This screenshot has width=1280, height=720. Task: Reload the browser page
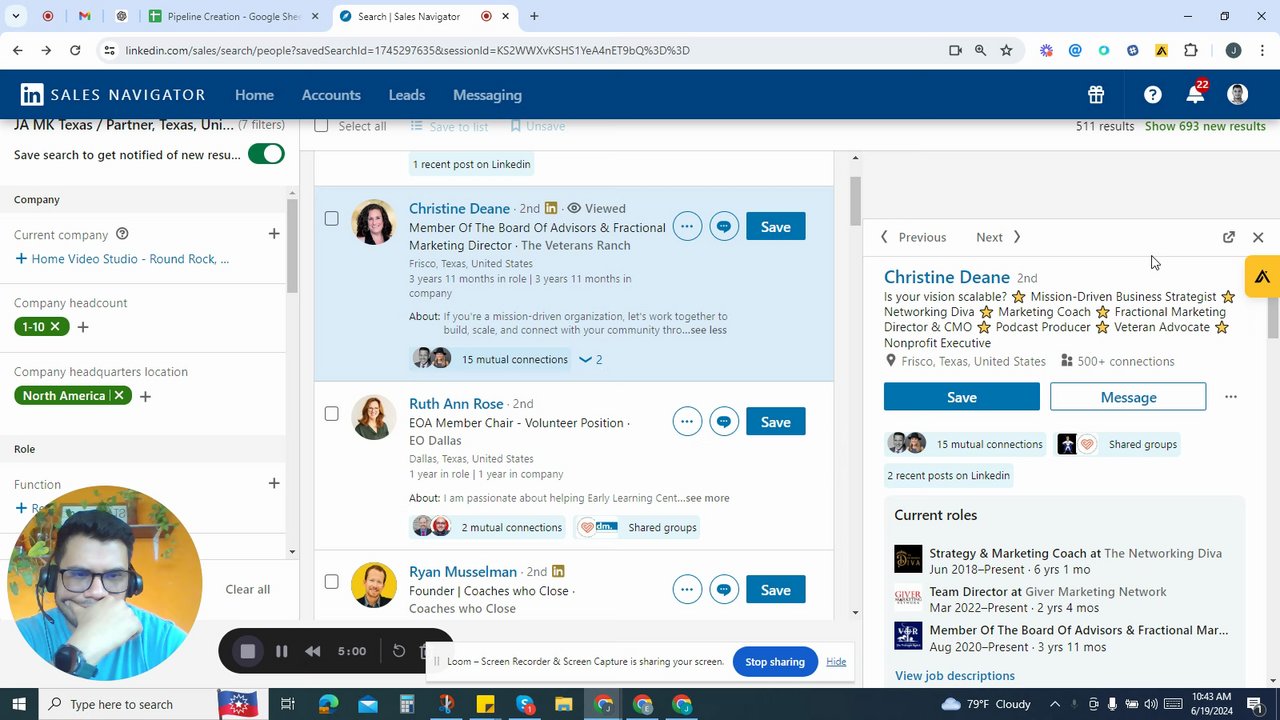point(75,50)
